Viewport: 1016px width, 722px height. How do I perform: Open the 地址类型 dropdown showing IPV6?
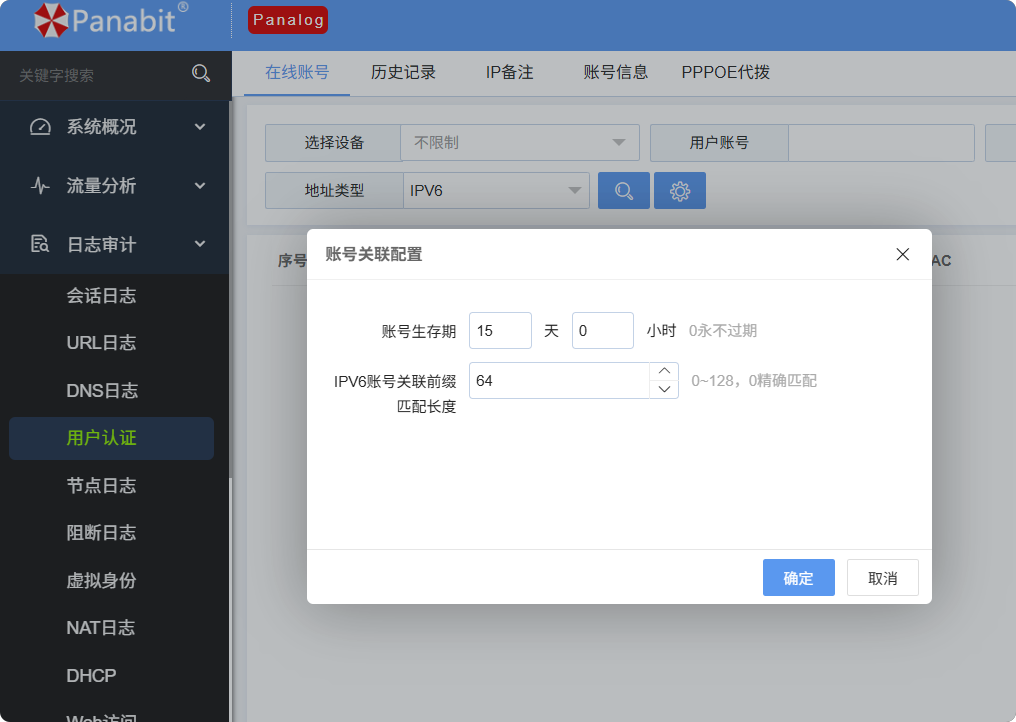(x=496, y=191)
